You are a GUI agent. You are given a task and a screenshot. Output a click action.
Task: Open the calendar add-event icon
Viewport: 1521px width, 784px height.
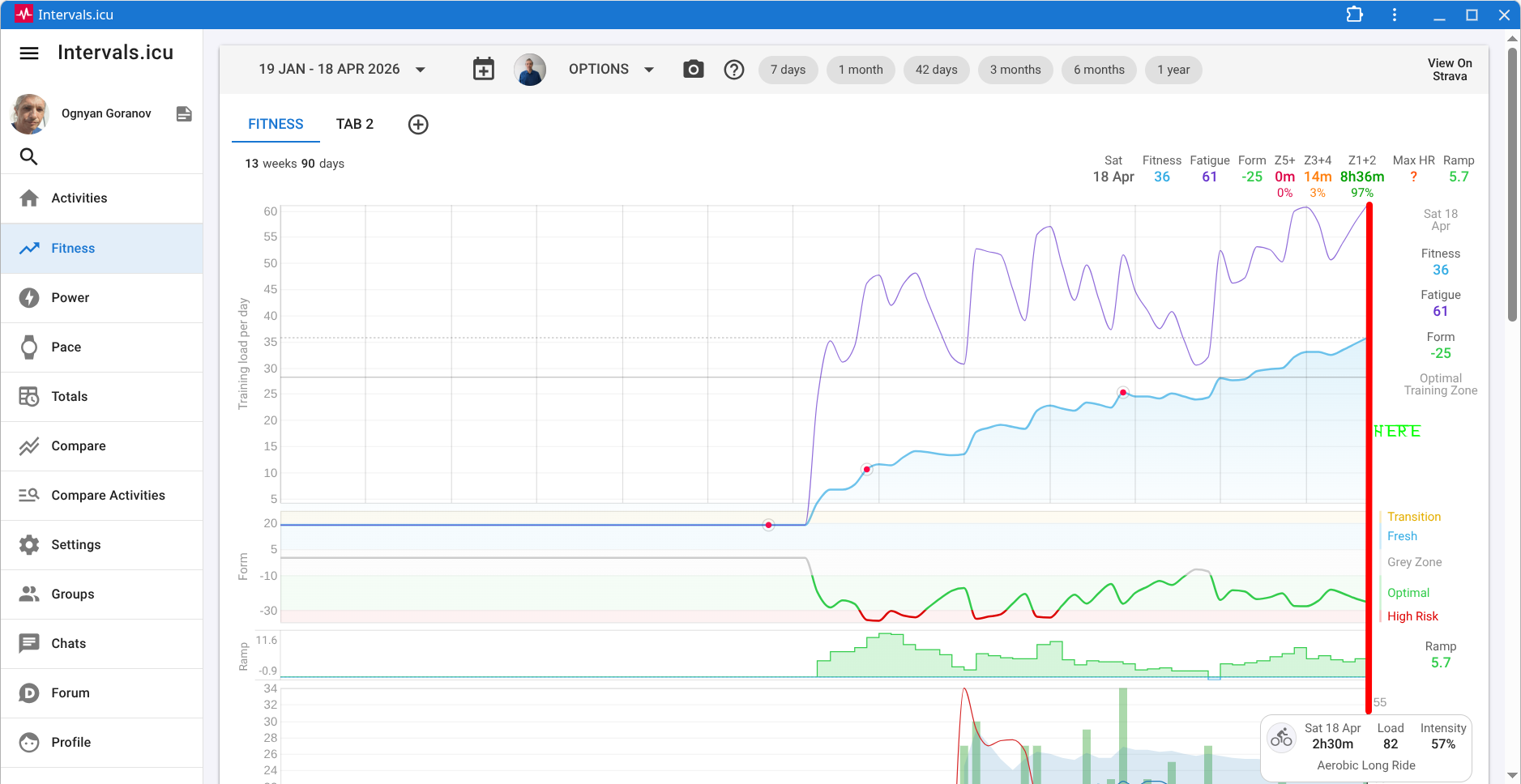[x=484, y=70]
